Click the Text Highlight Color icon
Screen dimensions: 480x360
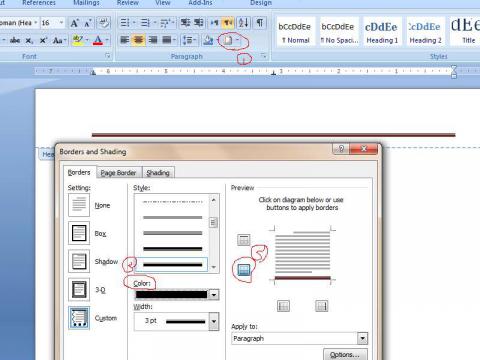click(78, 40)
